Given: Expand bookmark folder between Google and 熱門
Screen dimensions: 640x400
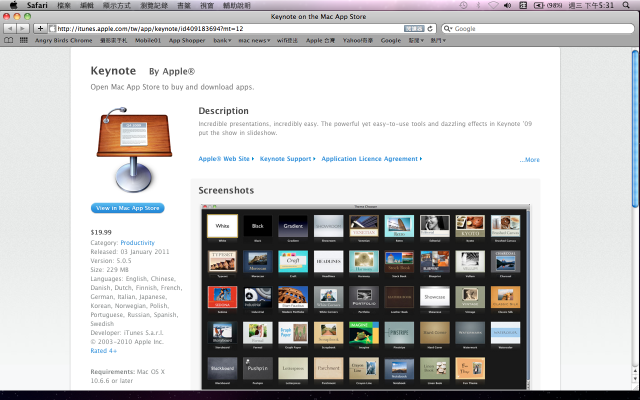Looking at the screenshot, I should coord(416,40).
